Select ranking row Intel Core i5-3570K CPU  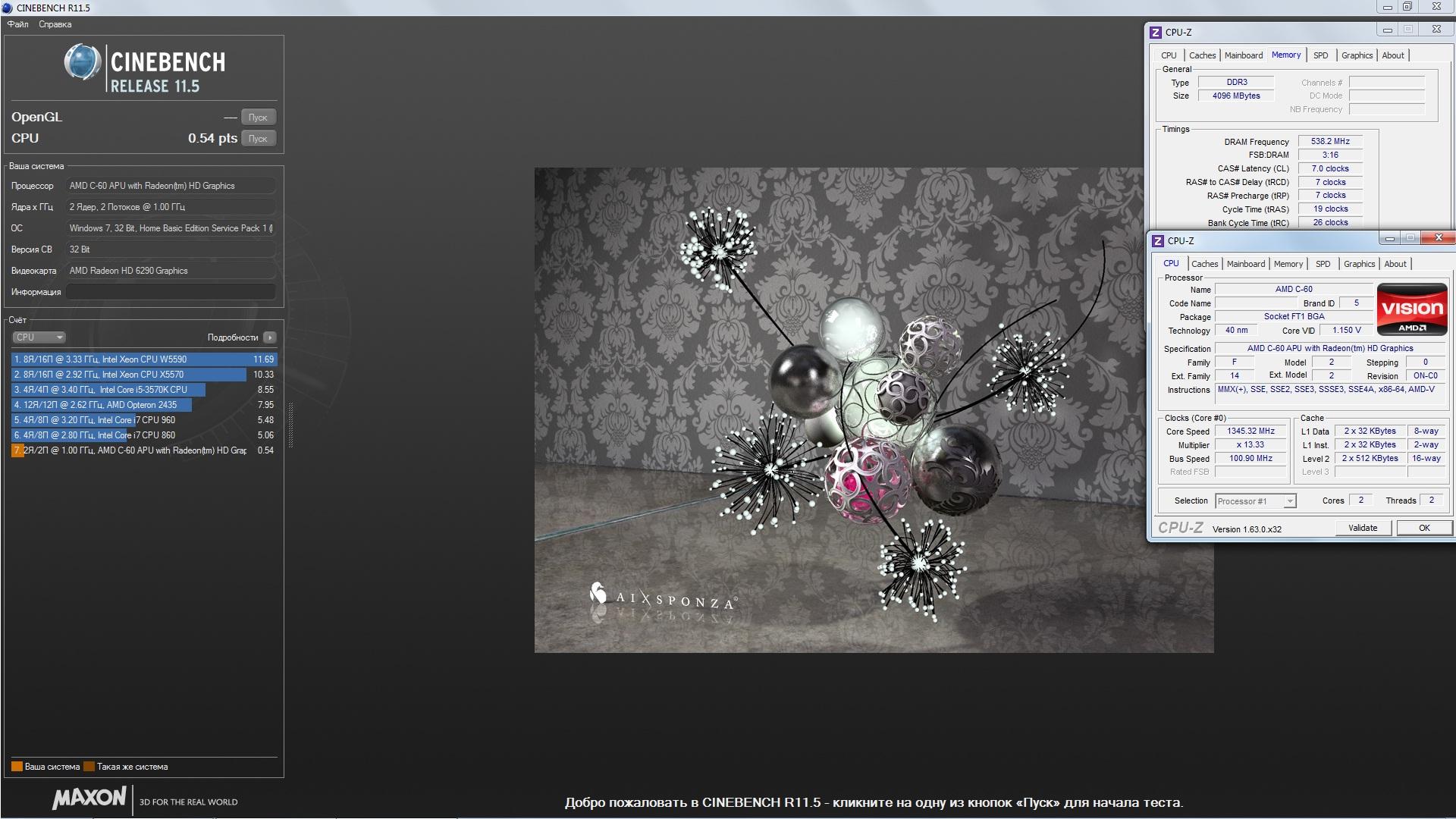coord(144,390)
